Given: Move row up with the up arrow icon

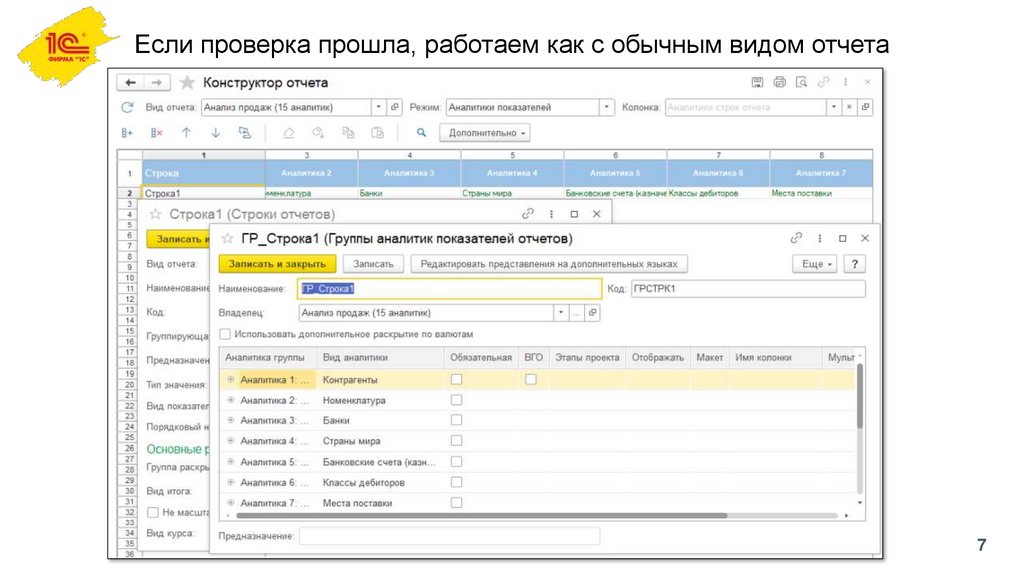Looking at the screenshot, I should point(186,133).
